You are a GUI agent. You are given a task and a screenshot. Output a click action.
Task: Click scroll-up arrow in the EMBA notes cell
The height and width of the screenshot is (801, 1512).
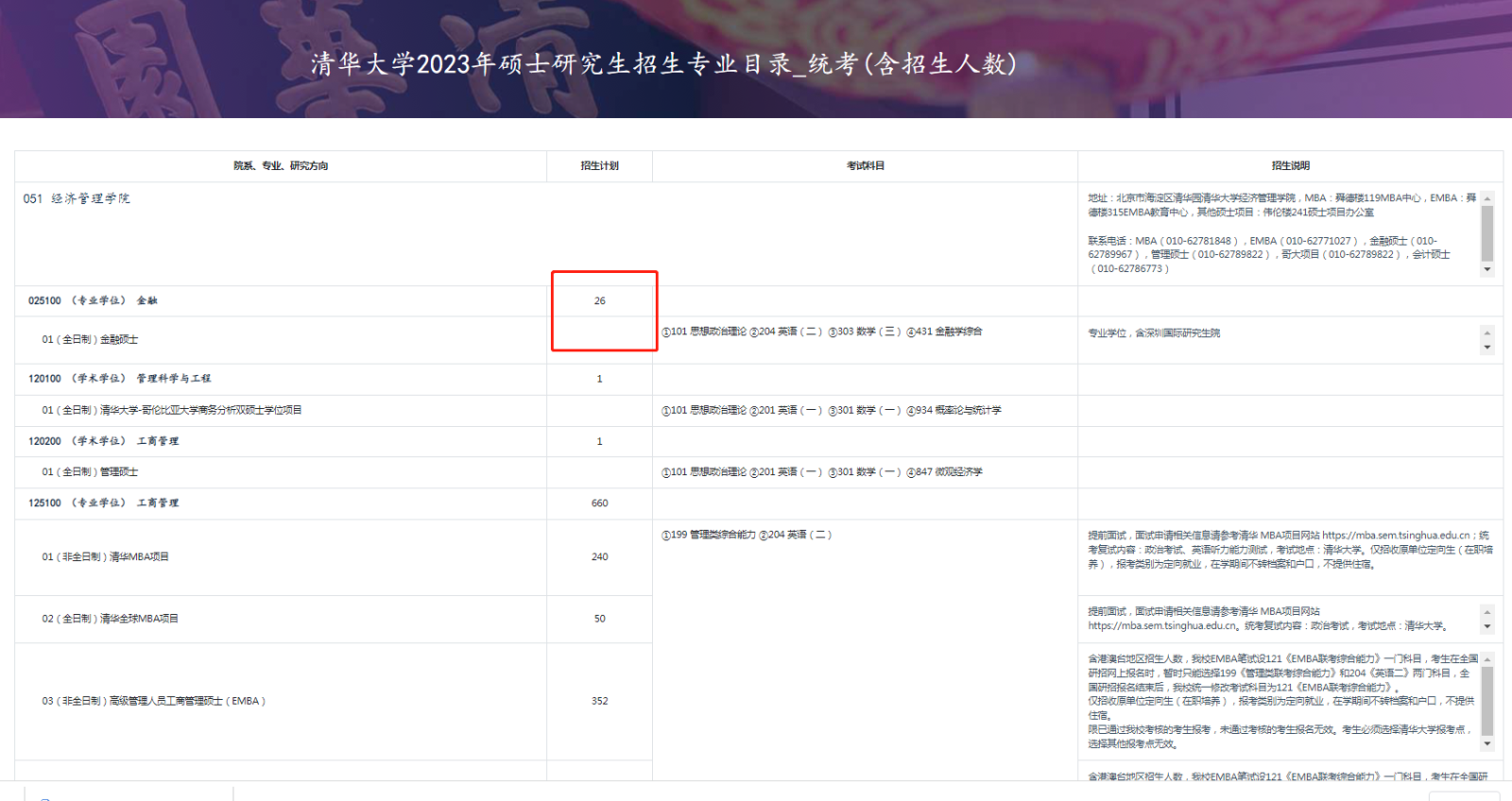tap(1487, 659)
